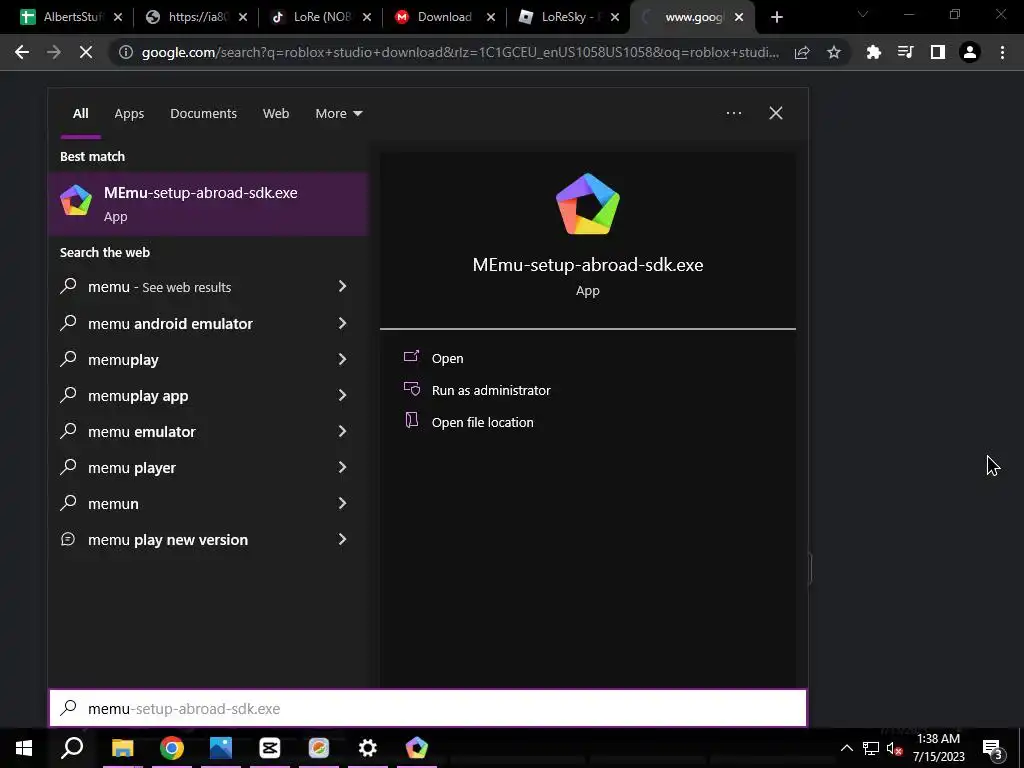The height and width of the screenshot is (768, 1024).
Task: Click the site information icon in the address bar
Action: (125, 52)
